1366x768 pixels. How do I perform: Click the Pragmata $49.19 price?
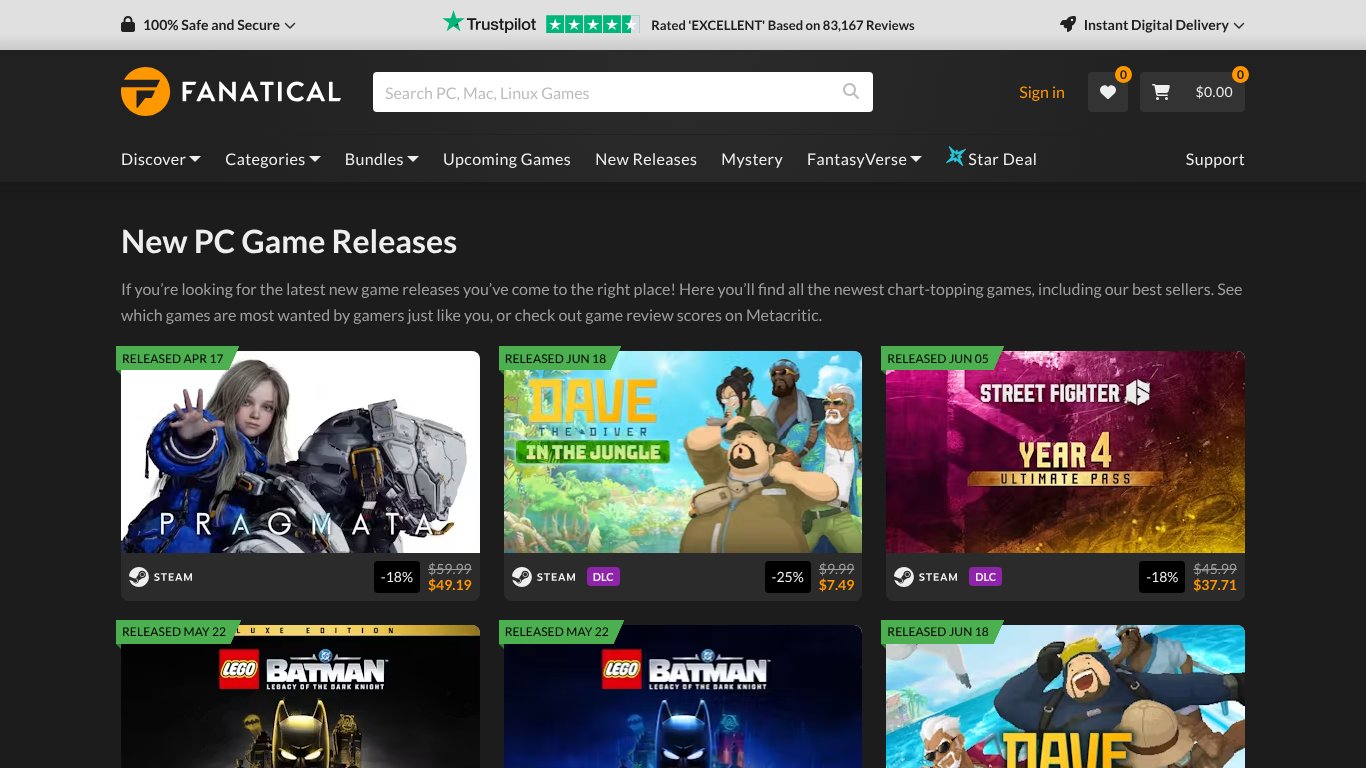pos(450,585)
